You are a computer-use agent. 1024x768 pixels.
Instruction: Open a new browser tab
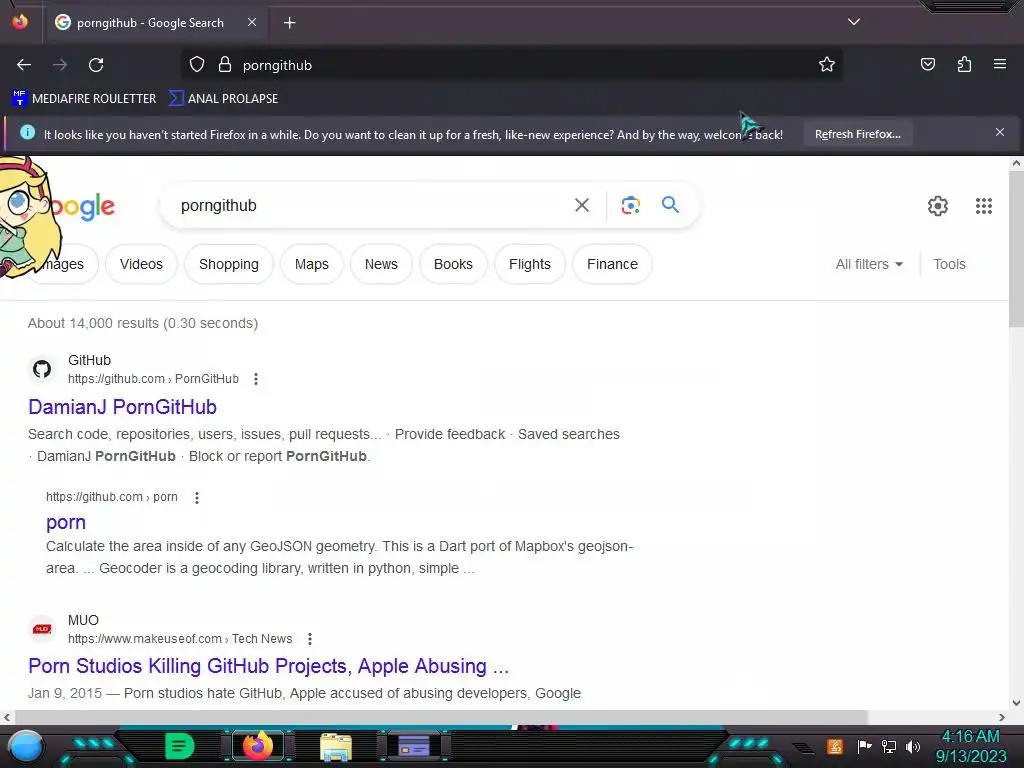[x=289, y=23]
